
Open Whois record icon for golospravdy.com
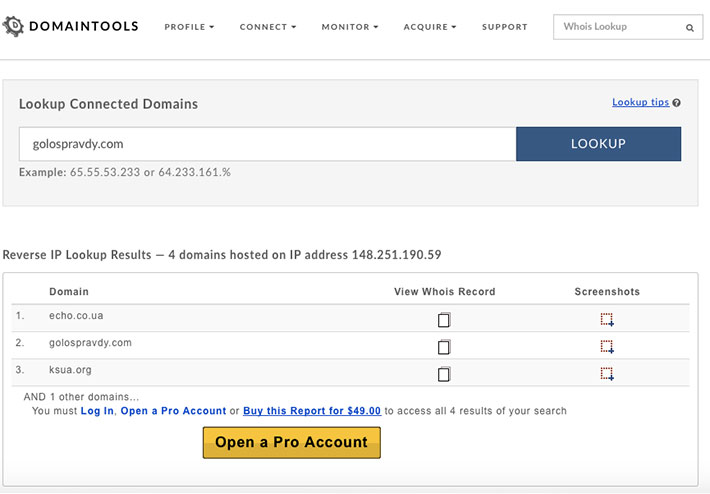[x=444, y=346]
